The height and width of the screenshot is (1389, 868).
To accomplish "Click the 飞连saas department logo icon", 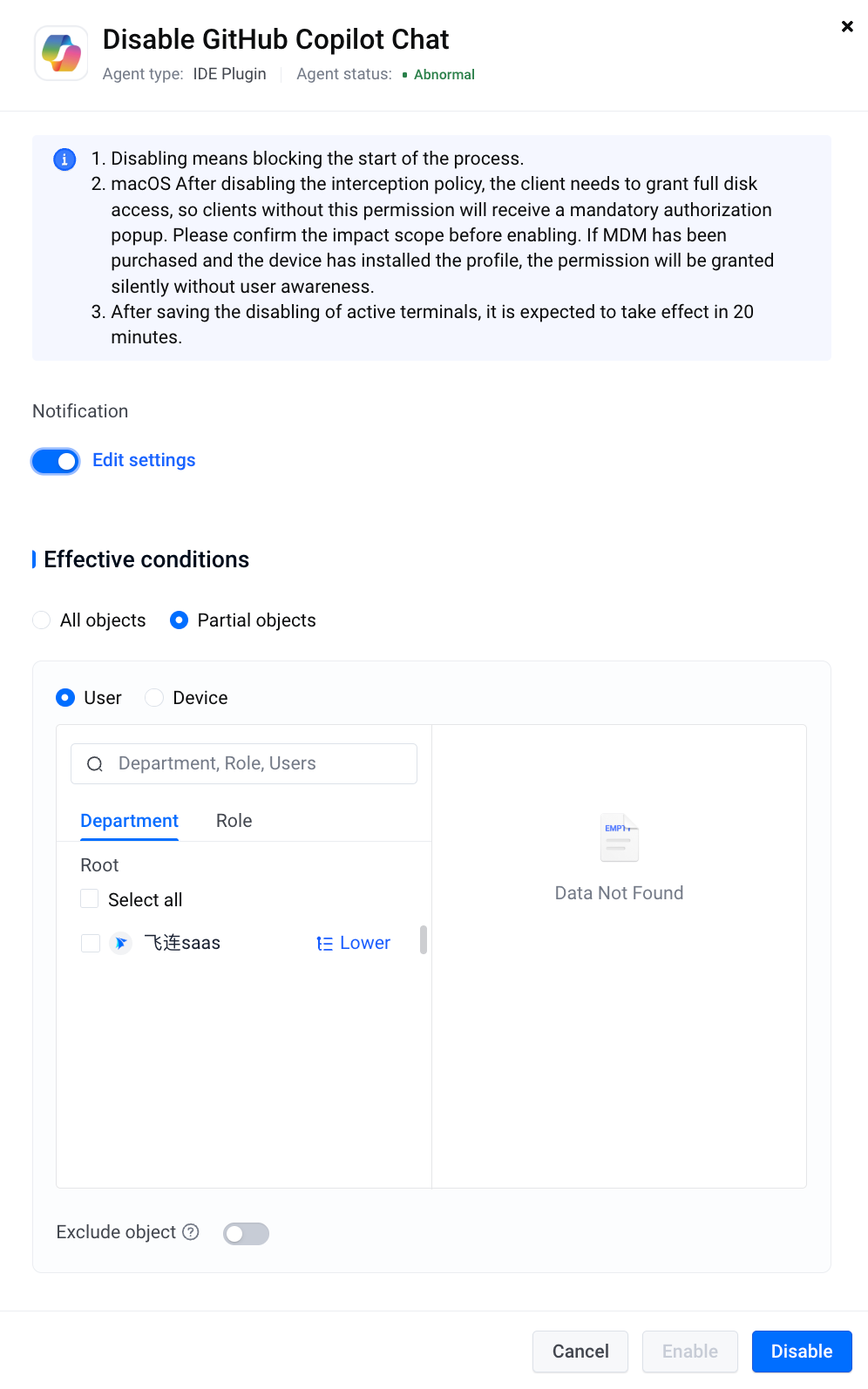I will point(121,943).
